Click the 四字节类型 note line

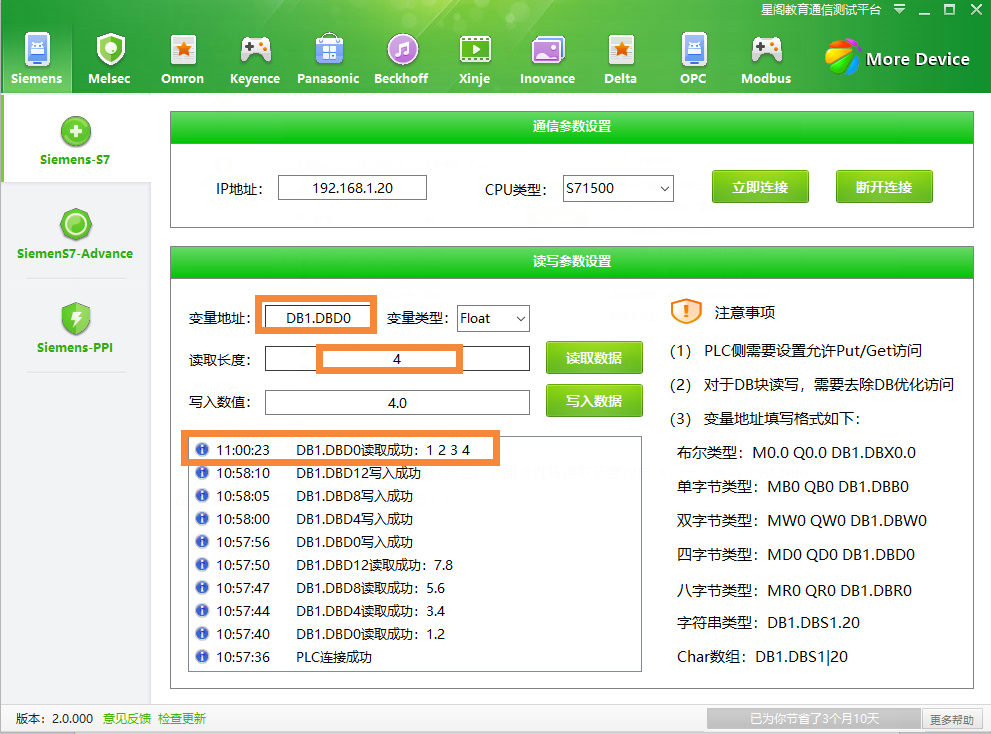[796, 554]
